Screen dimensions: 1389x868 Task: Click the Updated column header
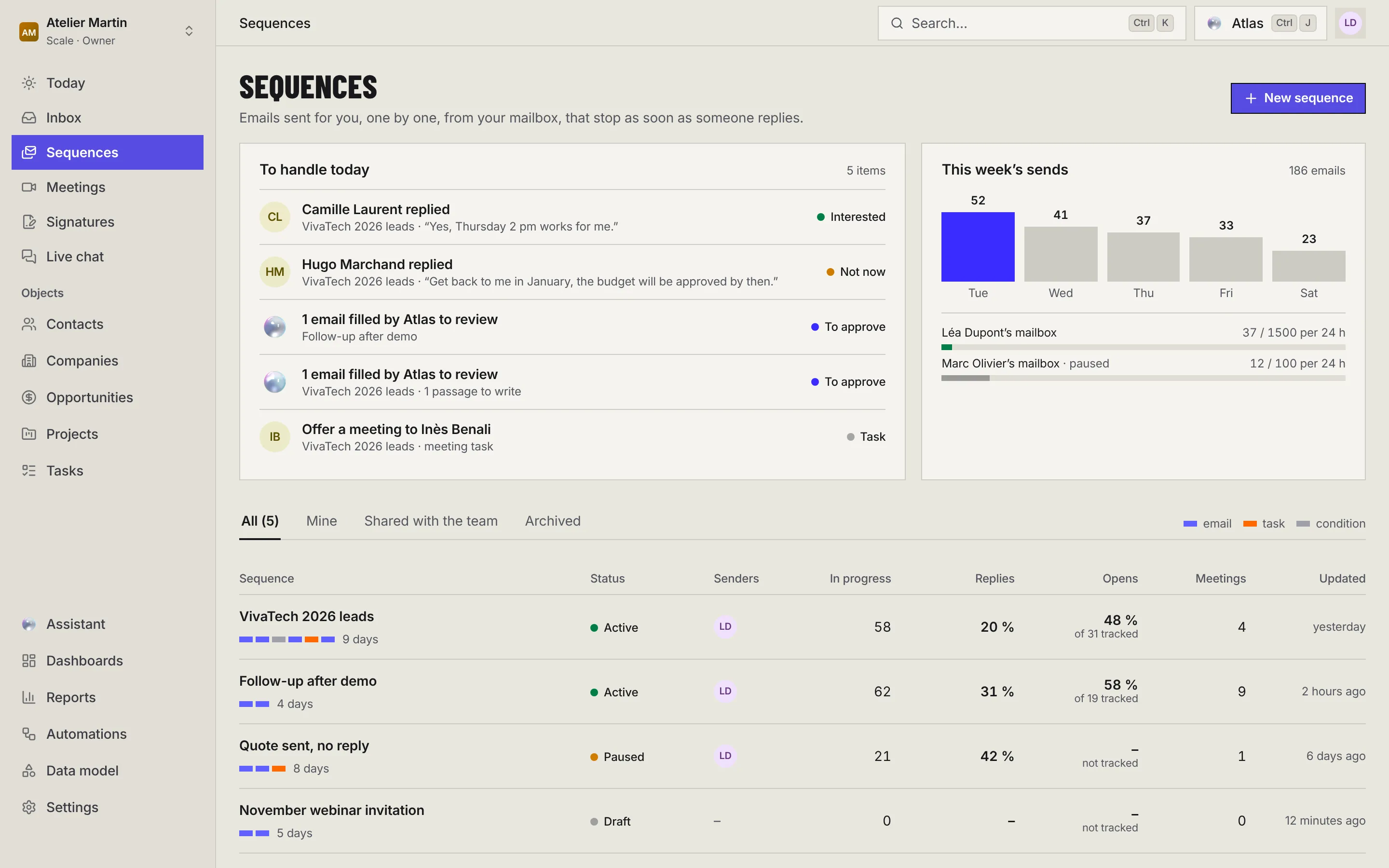(1342, 579)
